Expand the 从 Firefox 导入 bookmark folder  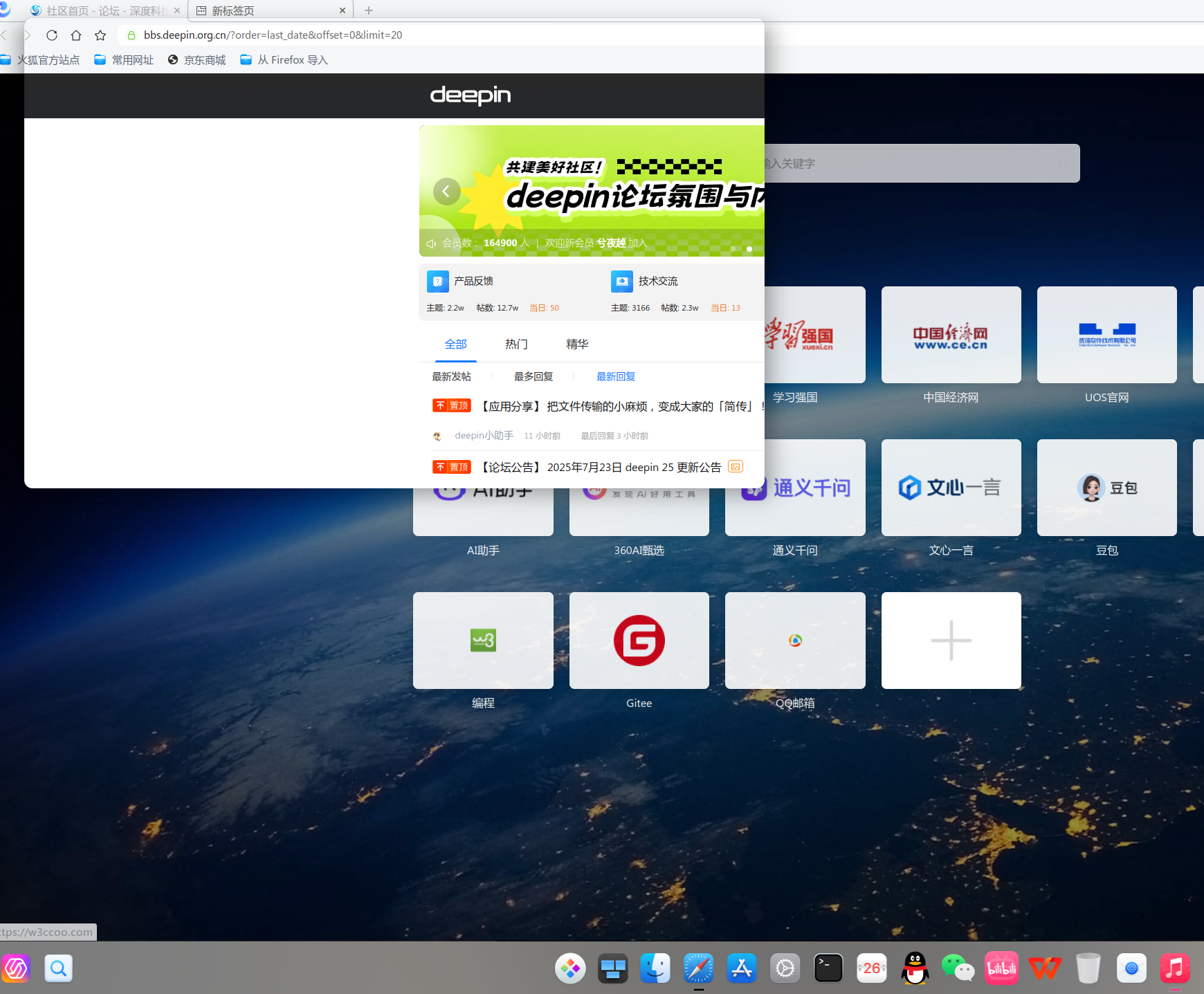pyautogui.click(x=284, y=60)
